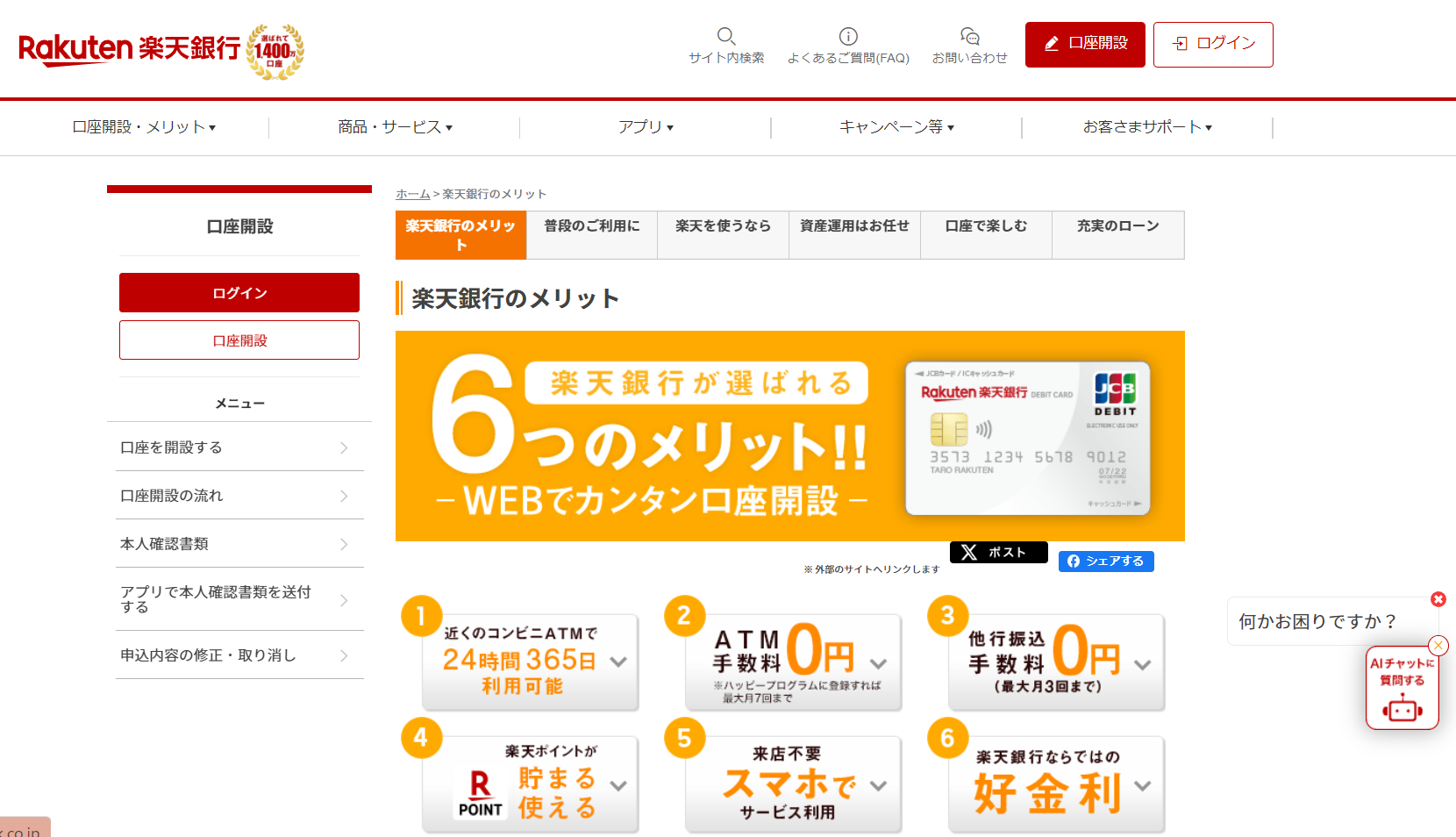Screen dimensions: 1456x837
Task: Expand merit 6 好金利 card
Action: tap(1056, 784)
